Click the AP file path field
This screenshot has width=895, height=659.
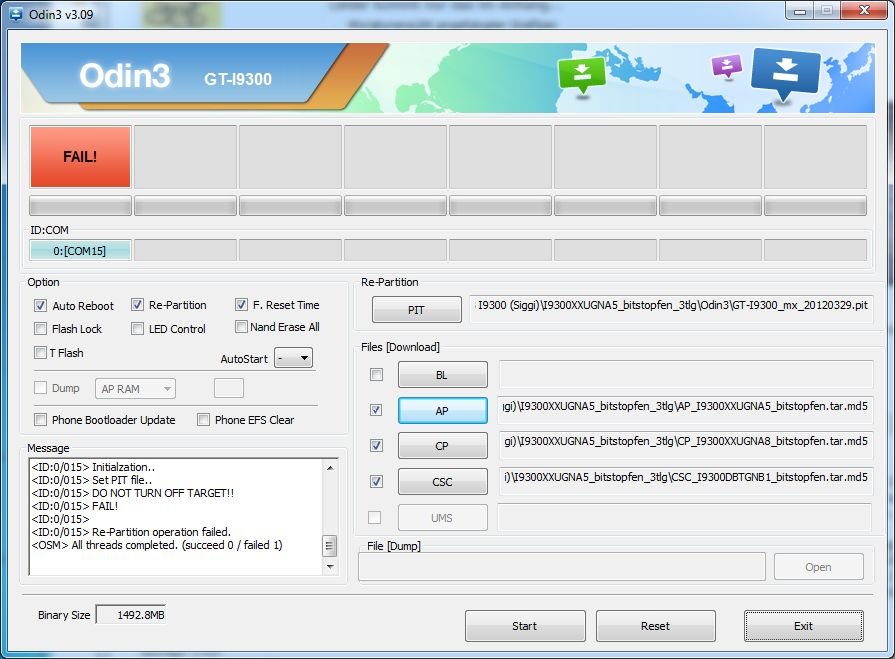click(x=686, y=410)
